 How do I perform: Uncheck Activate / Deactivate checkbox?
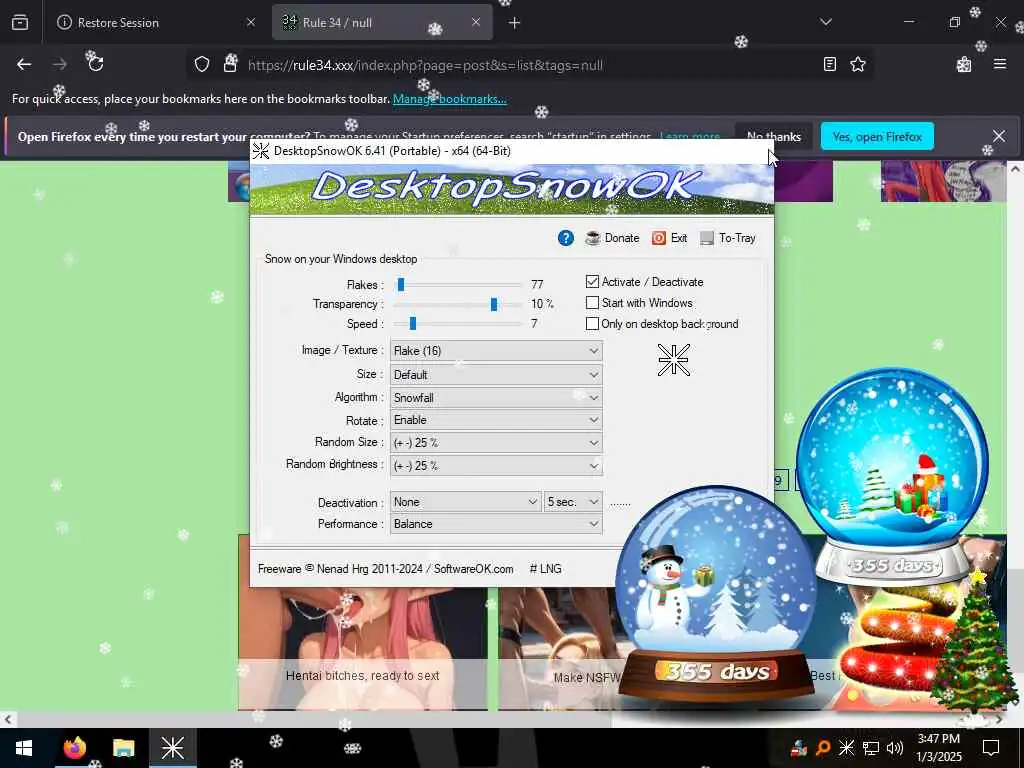click(x=592, y=281)
